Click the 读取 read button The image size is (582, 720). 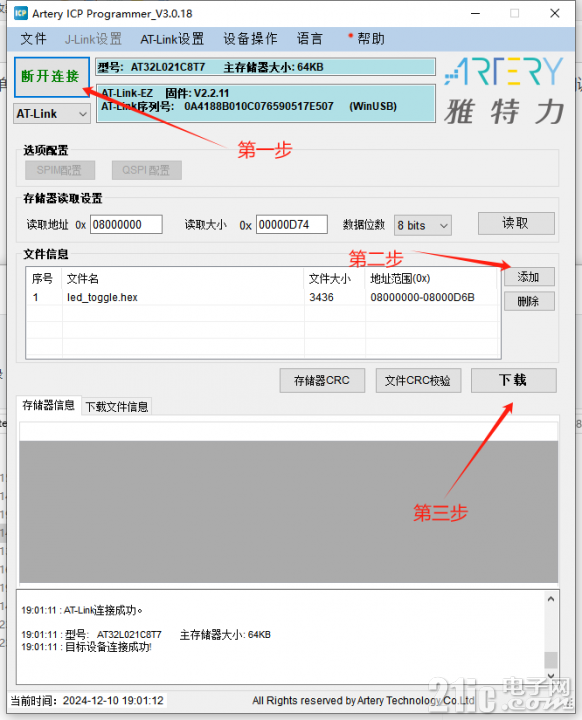point(516,224)
